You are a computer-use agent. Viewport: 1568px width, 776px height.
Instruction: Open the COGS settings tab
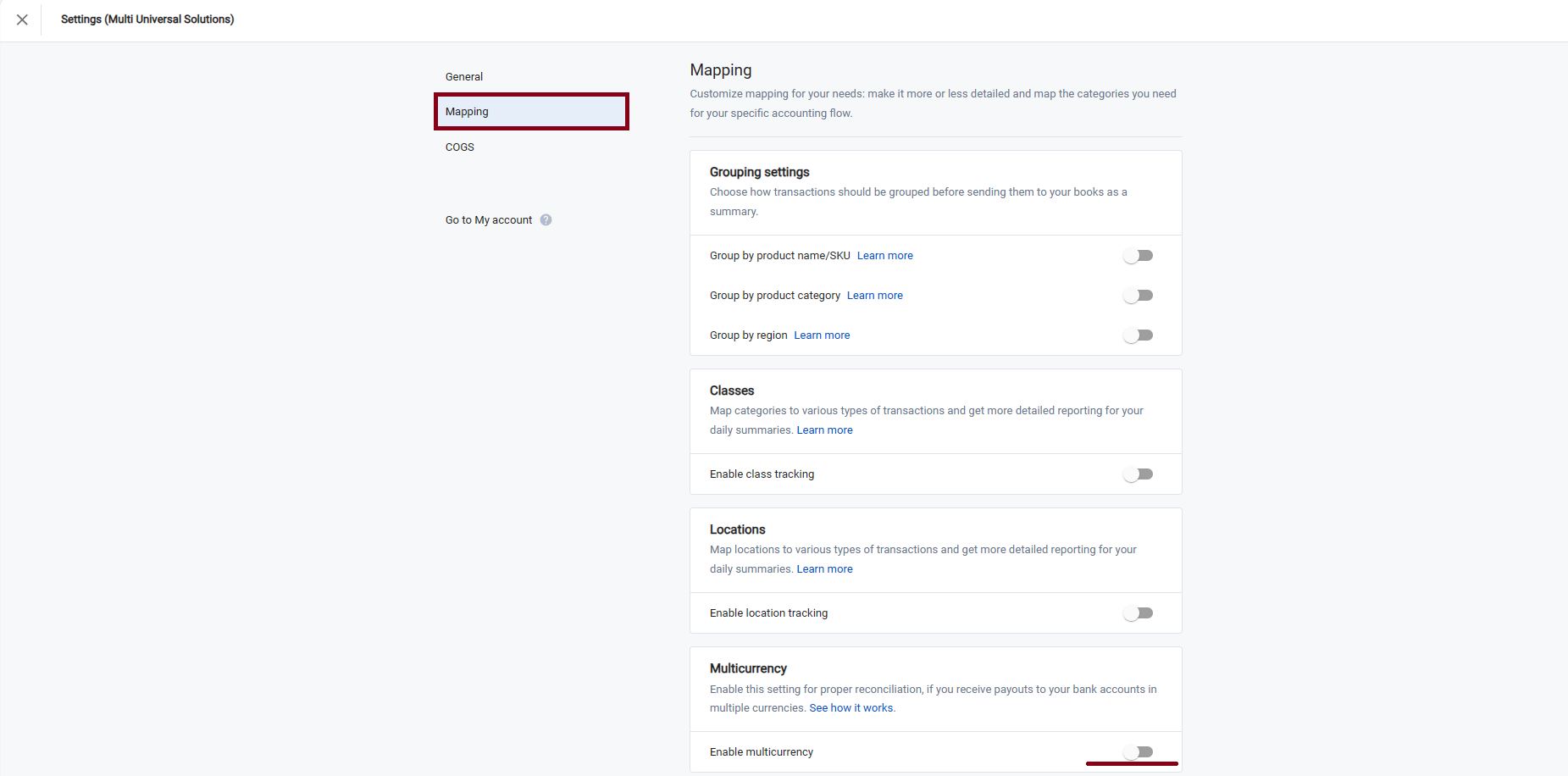click(459, 147)
